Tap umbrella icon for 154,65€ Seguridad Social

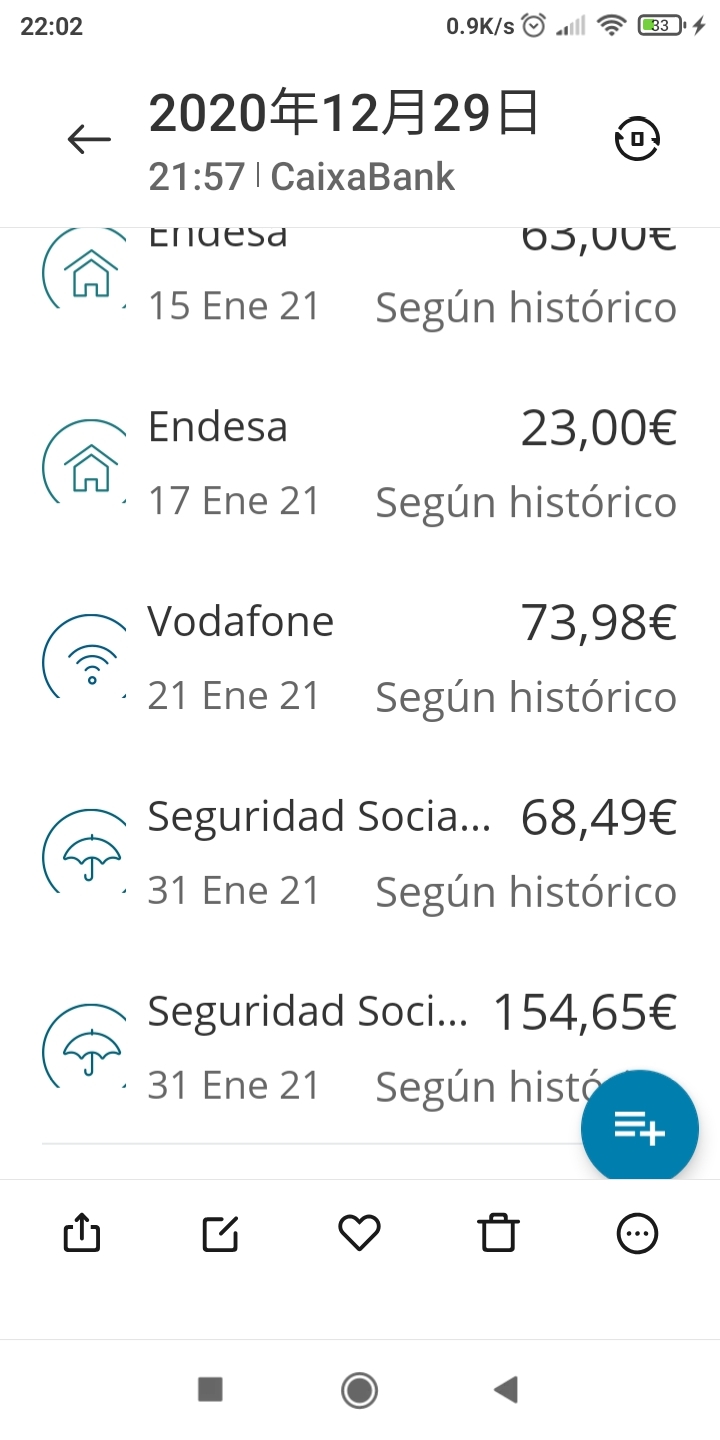pyautogui.click(x=90, y=1050)
